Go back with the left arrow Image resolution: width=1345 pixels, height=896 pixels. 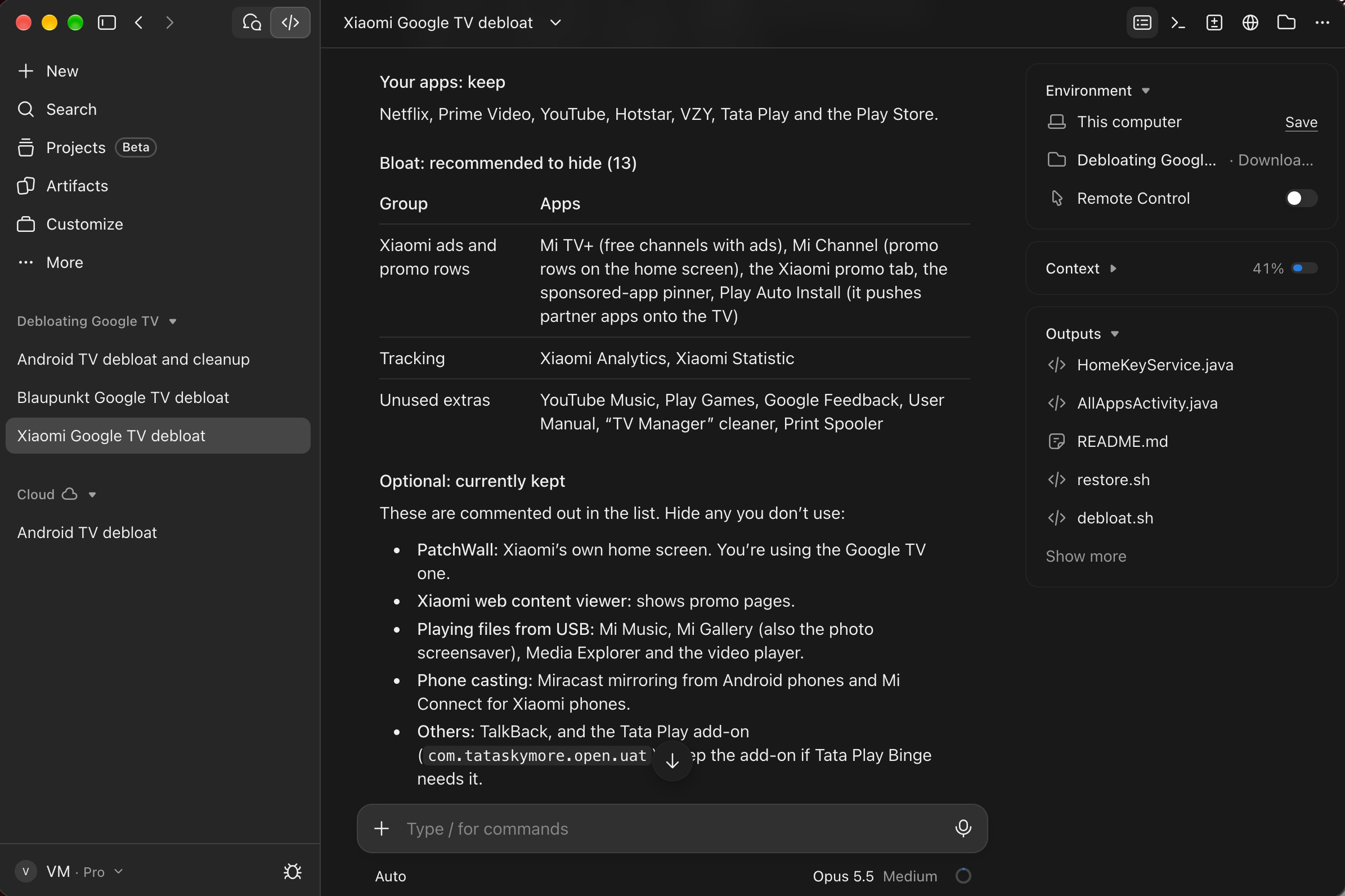pyautogui.click(x=139, y=23)
